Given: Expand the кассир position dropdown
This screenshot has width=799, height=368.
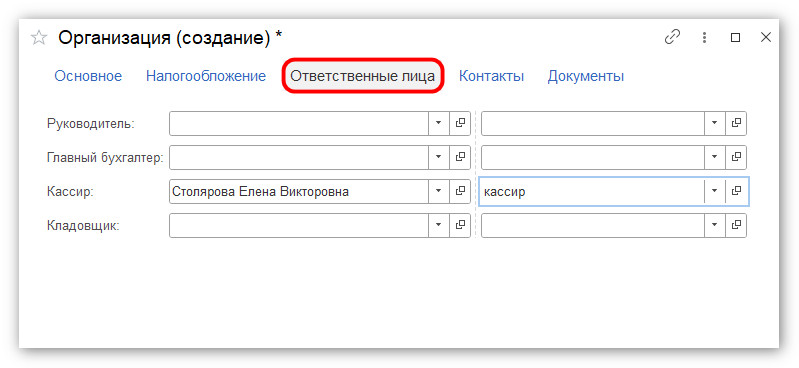Looking at the screenshot, I should point(714,191).
